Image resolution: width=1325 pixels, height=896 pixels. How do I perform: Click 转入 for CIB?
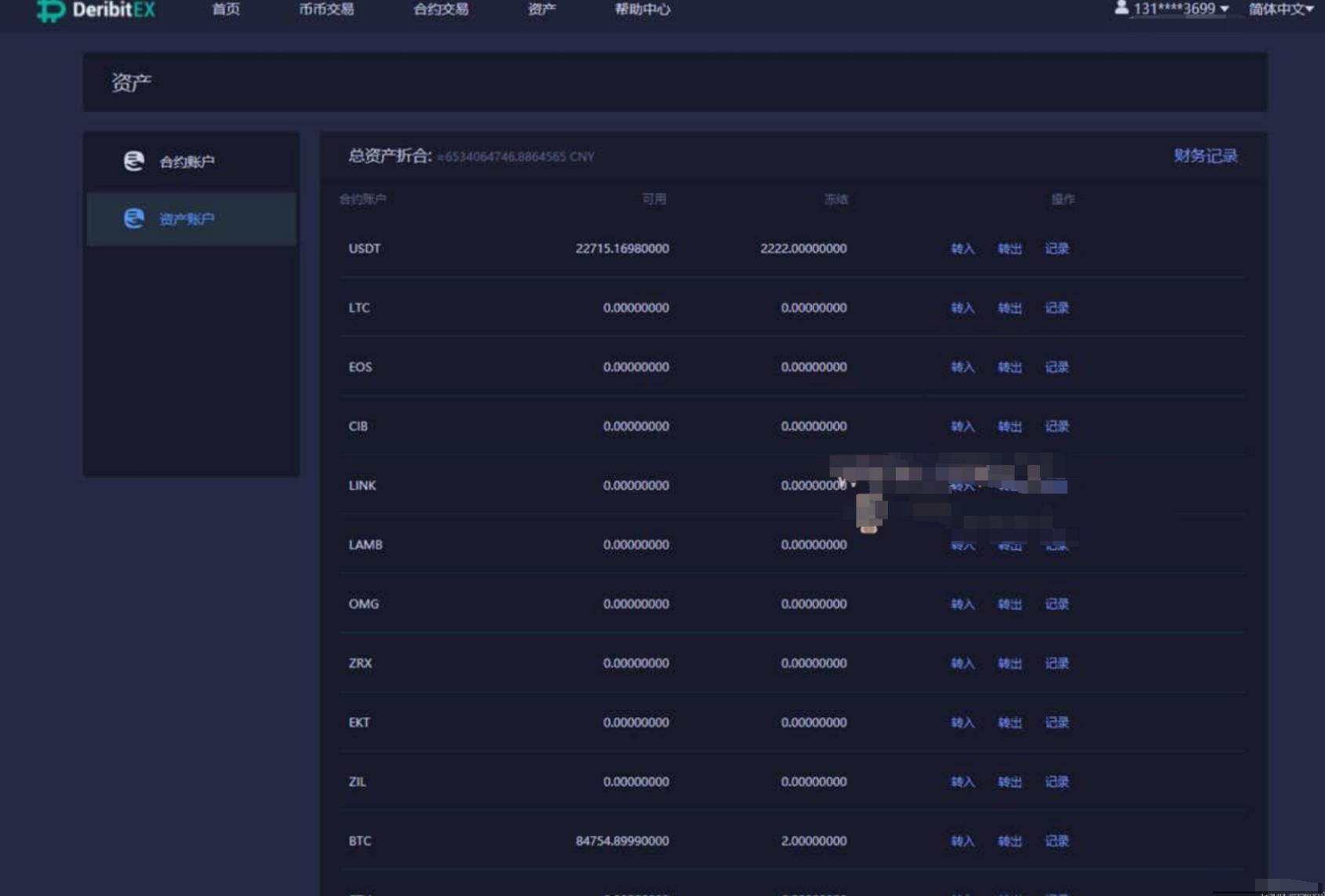(x=963, y=426)
